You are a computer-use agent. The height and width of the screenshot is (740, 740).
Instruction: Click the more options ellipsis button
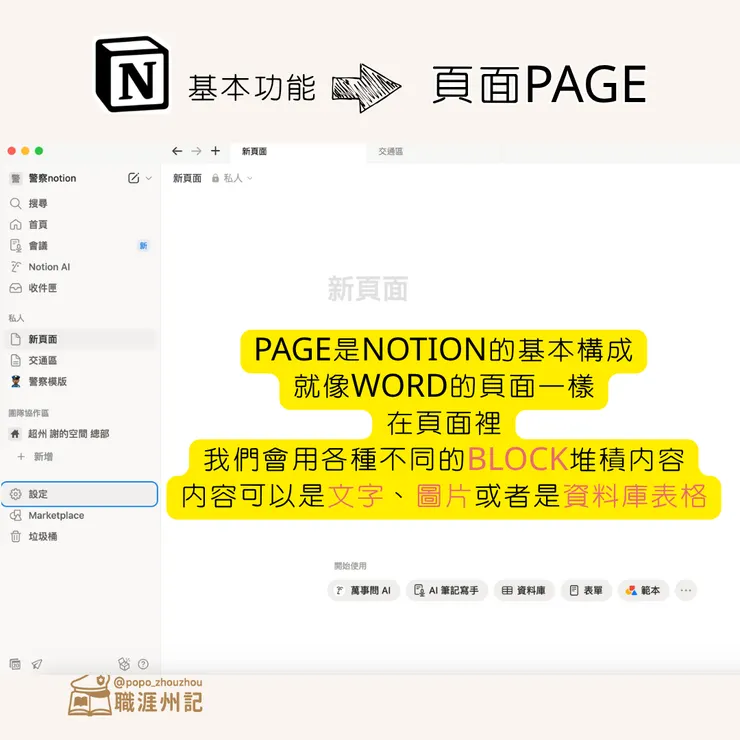click(x=686, y=590)
